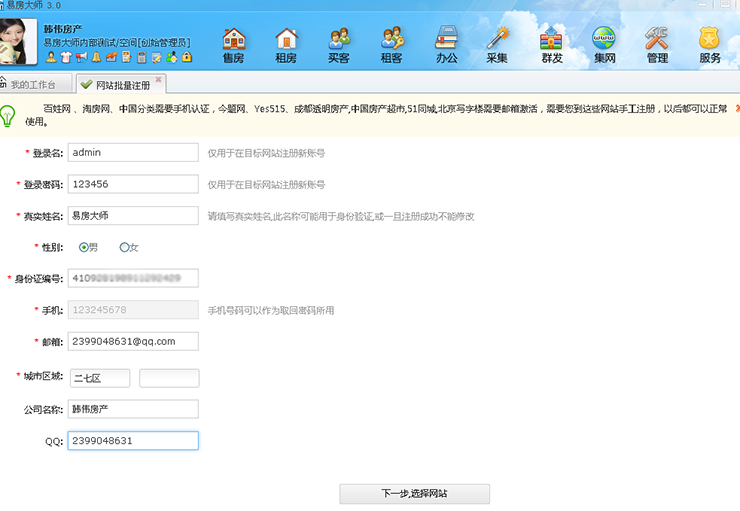Open the 集网 (network) module
740x511 pixels.
point(604,45)
